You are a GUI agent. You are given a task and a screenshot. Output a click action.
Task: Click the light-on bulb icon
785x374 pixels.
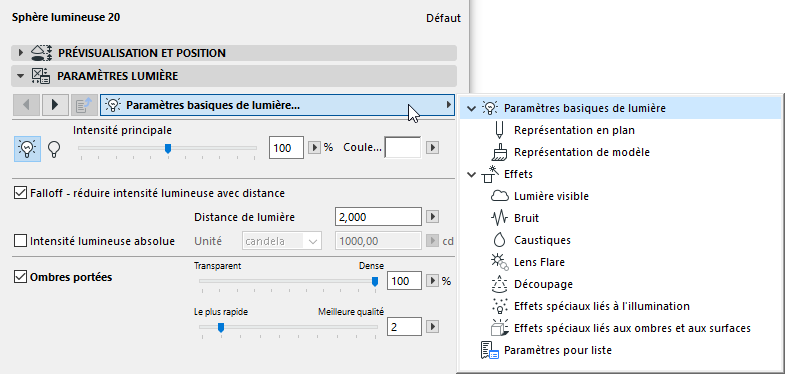coord(26,149)
